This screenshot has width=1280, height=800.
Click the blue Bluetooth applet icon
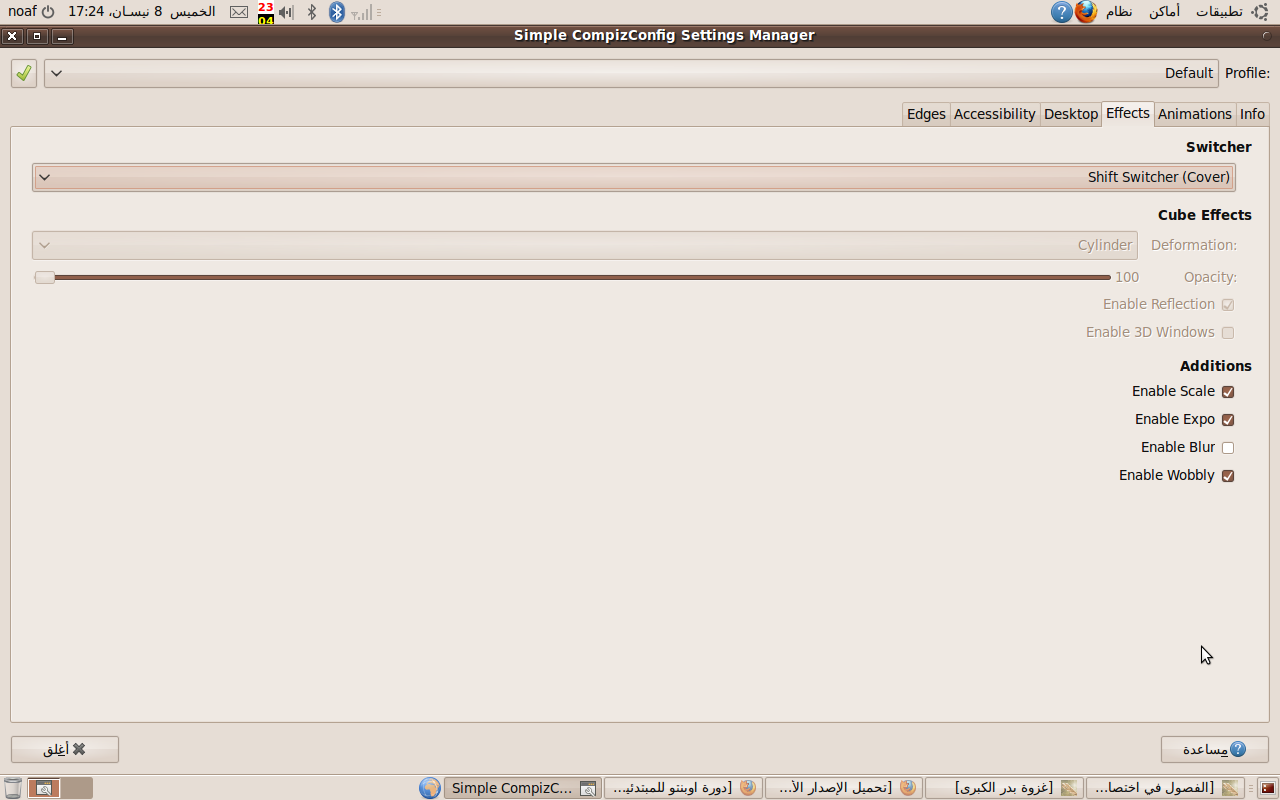(337, 12)
